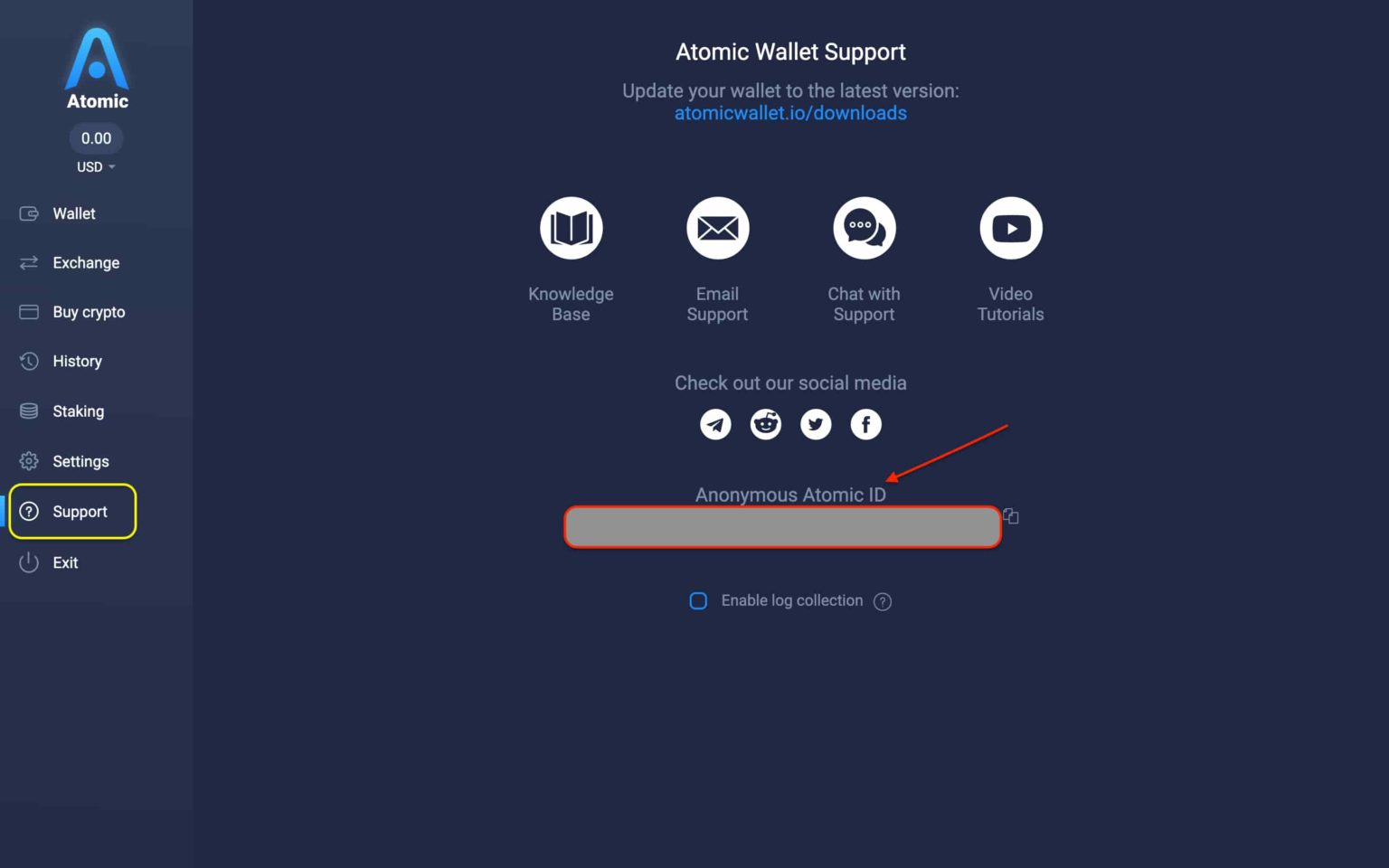Visit the Reddit community
The height and width of the screenshot is (868, 1389).
pos(765,424)
